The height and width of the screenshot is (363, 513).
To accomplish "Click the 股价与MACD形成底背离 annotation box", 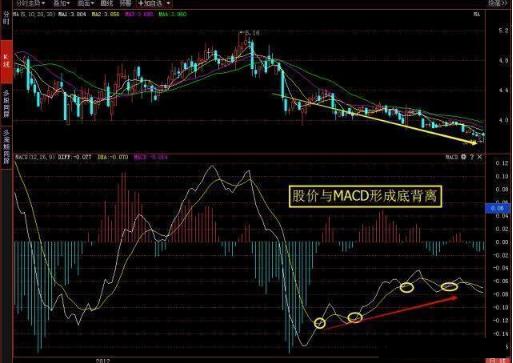I will point(365,196).
